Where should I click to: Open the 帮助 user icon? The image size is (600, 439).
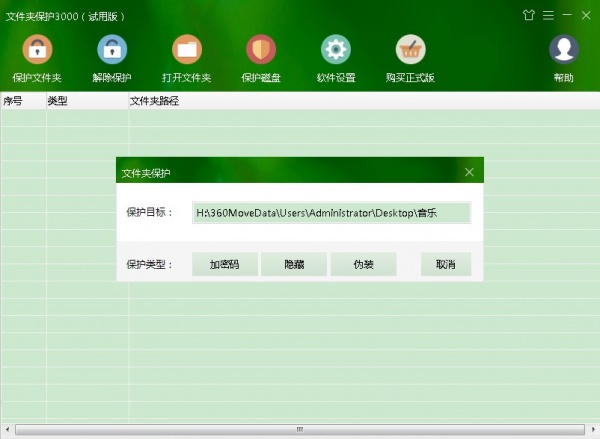pyautogui.click(x=564, y=49)
